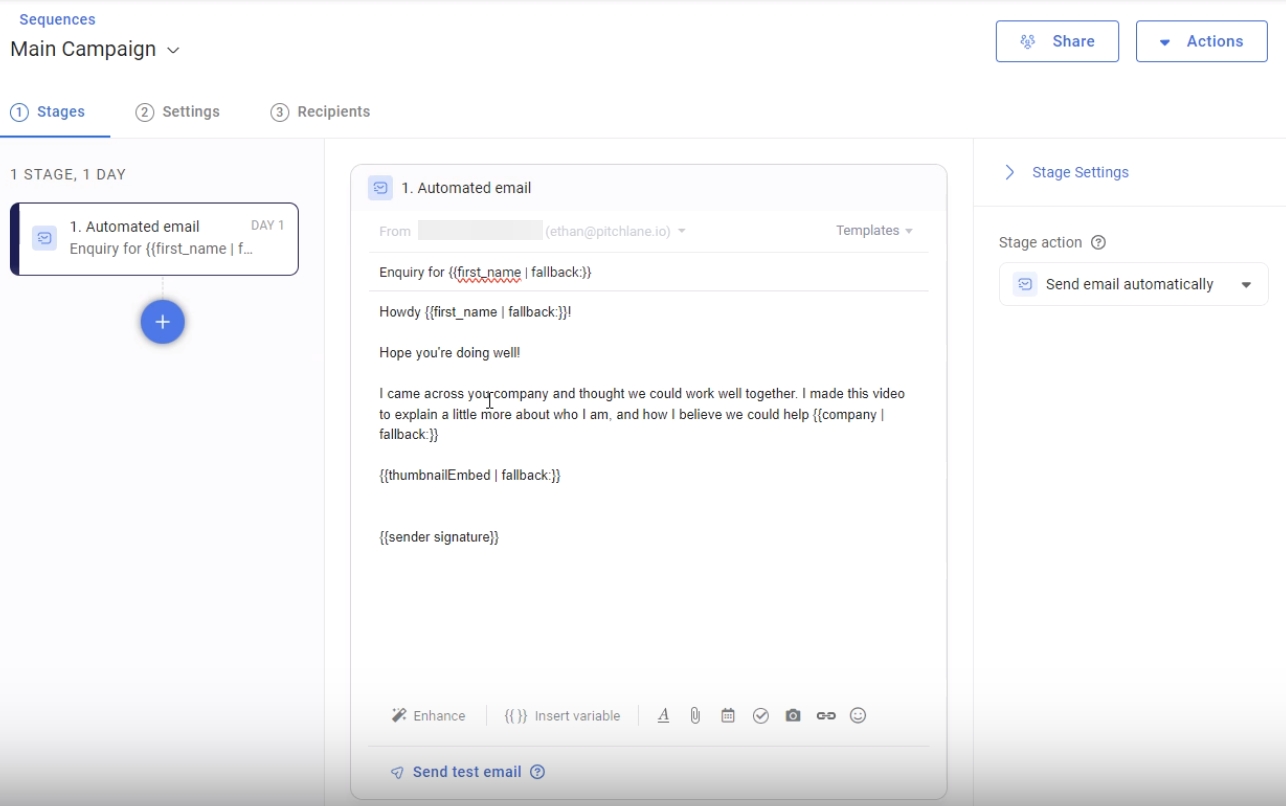Image resolution: width=1286 pixels, height=806 pixels.
Task: Switch to the Settings tab
Action: point(178,112)
